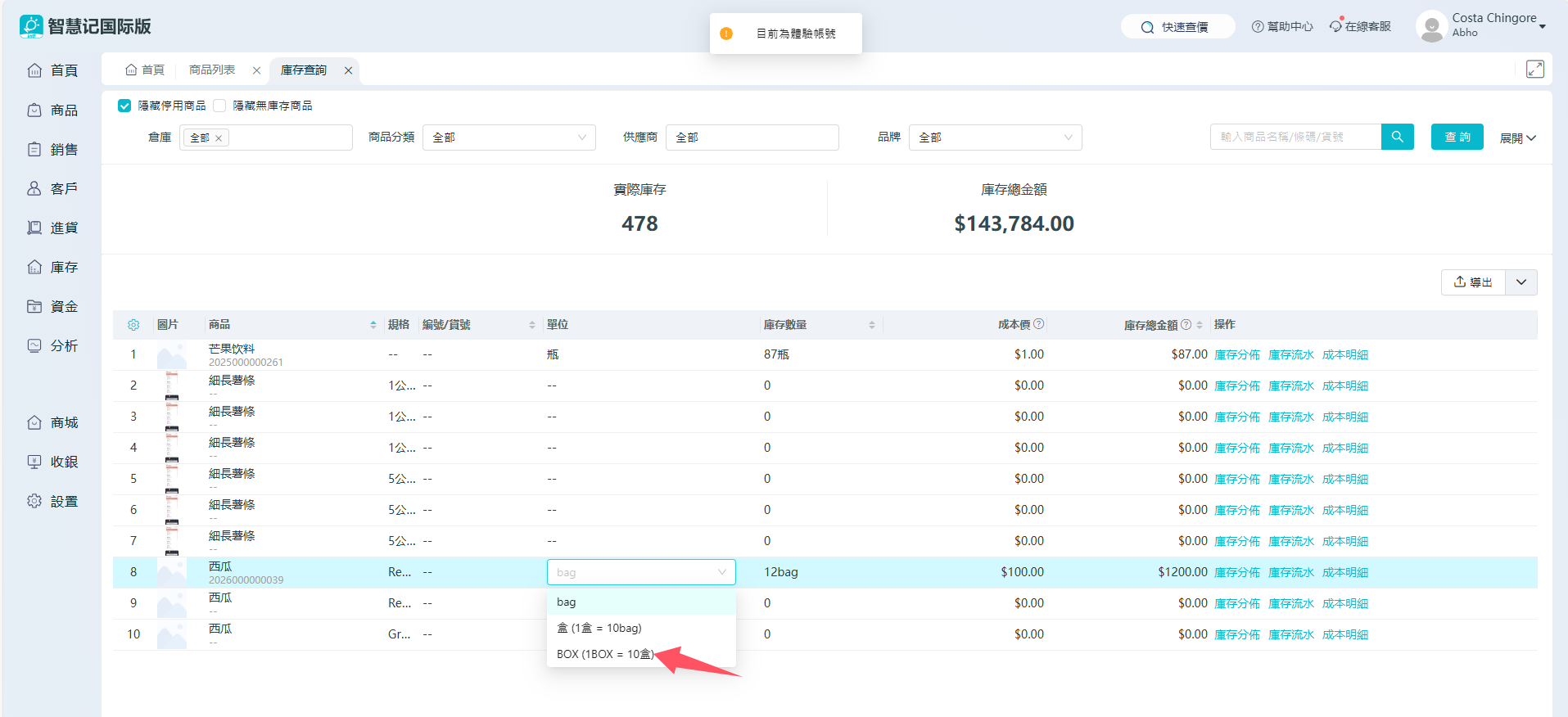Click the table column settings gear icon
The height and width of the screenshot is (717, 1568).
(x=133, y=325)
